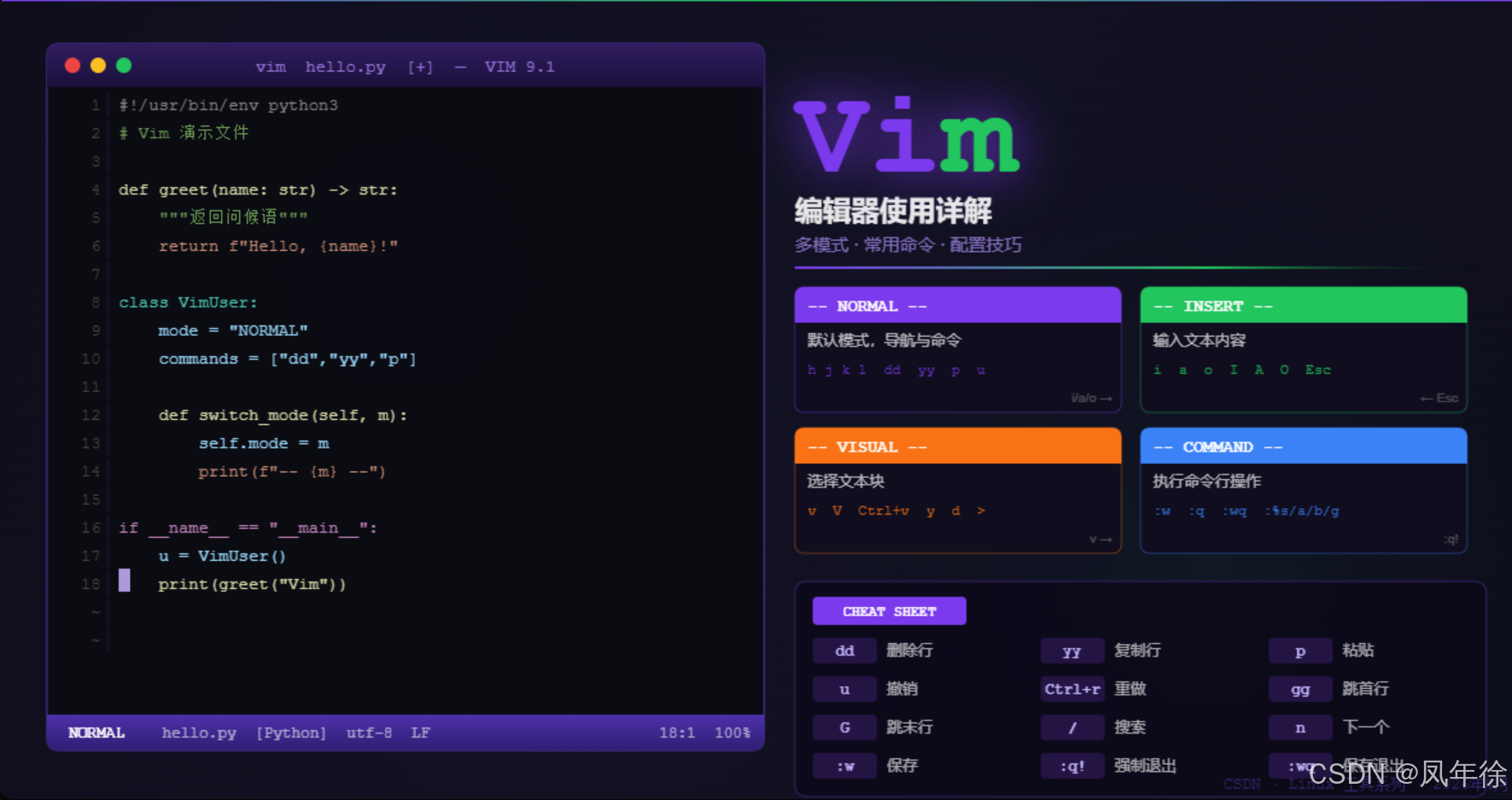1512x800 pixels.
Task: Click the '复制行' label in cheat sheet
Action: [1137, 650]
